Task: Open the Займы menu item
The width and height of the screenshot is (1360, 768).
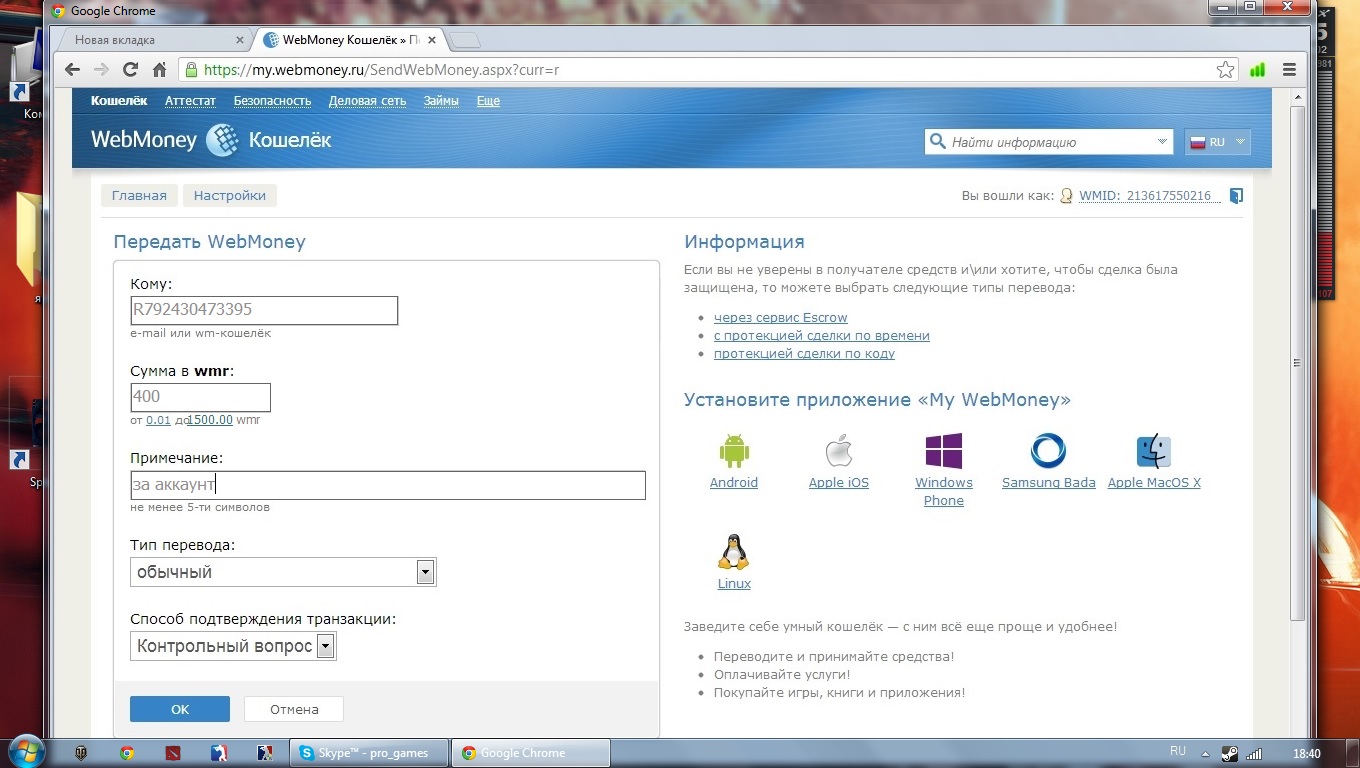Action: tap(441, 101)
